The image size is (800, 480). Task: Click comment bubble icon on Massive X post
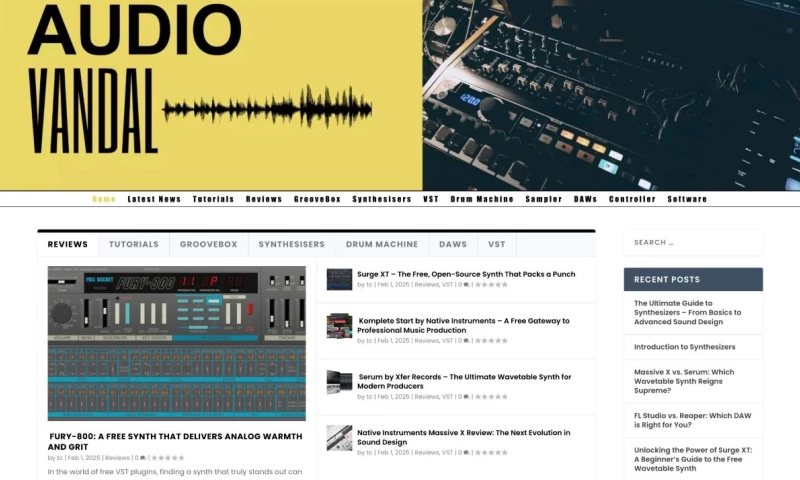click(x=466, y=452)
